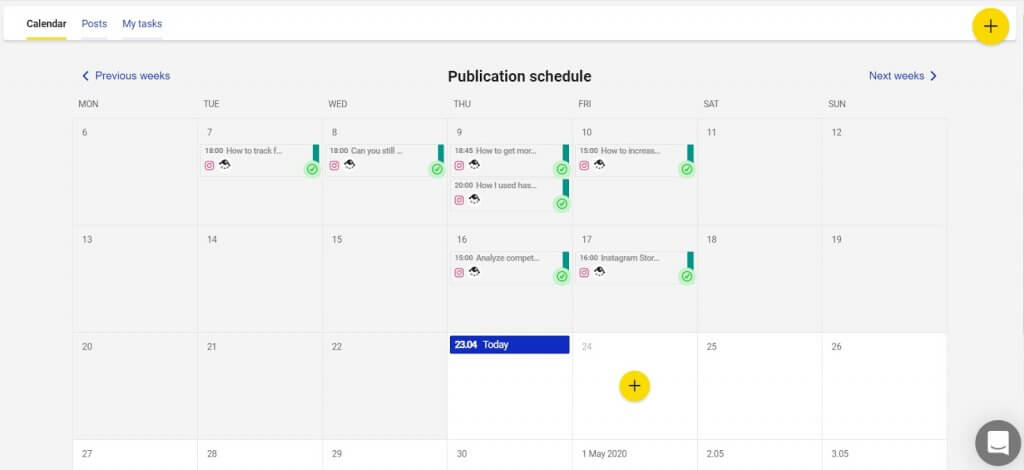Click Instagram icon on 18:45 How to get mor post
Viewport: 1024px width, 470px height.
[x=459, y=166]
